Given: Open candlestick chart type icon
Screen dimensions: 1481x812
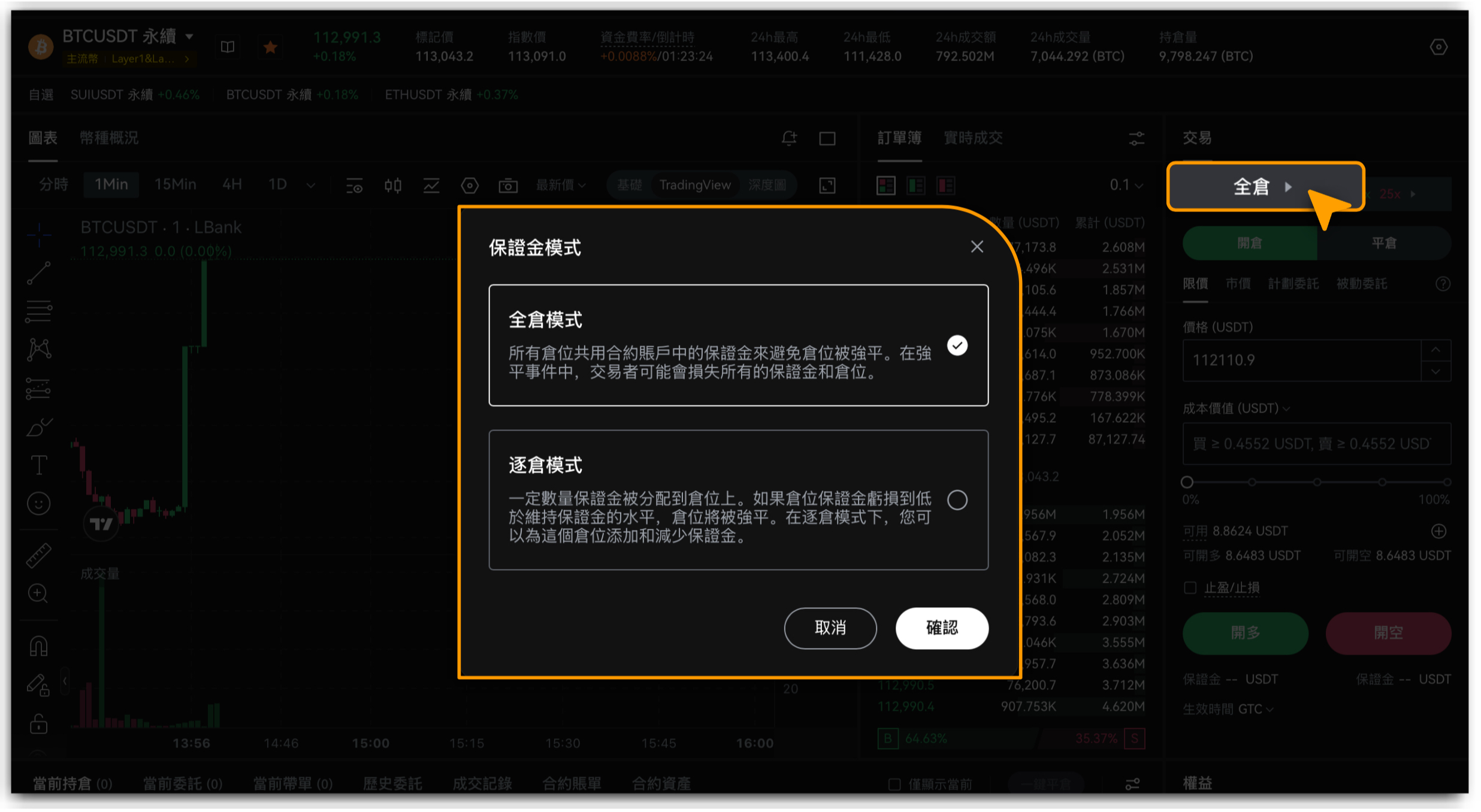Looking at the screenshot, I should [x=393, y=186].
